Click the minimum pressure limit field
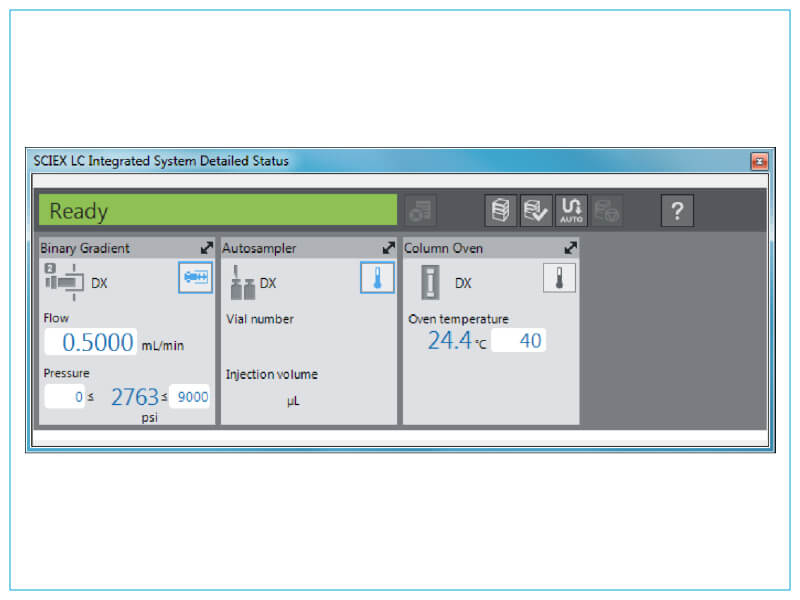This screenshot has width=800, height=600. click(x=64, y=397)
